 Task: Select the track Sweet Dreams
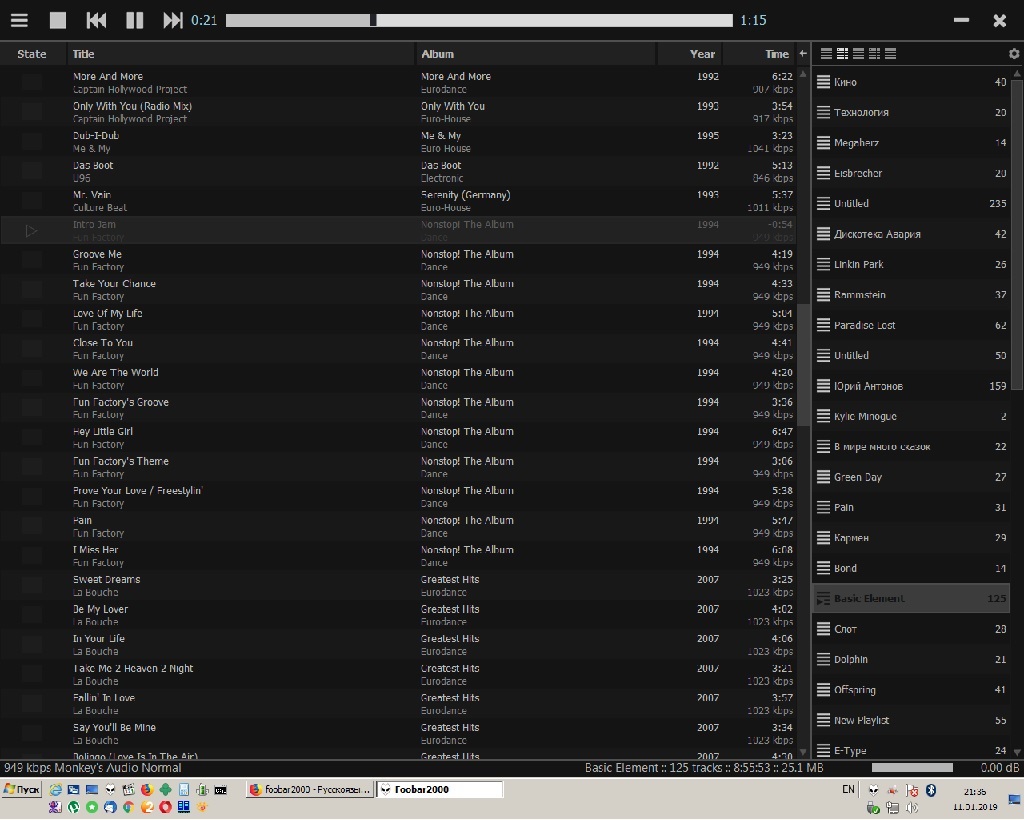pos(398,586)
